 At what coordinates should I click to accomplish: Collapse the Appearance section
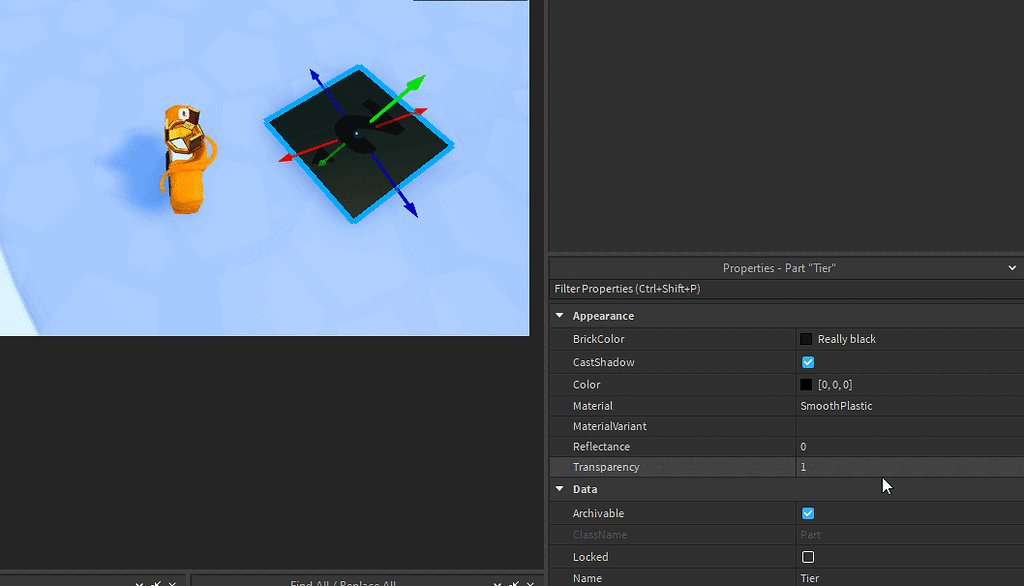[559, 315]
